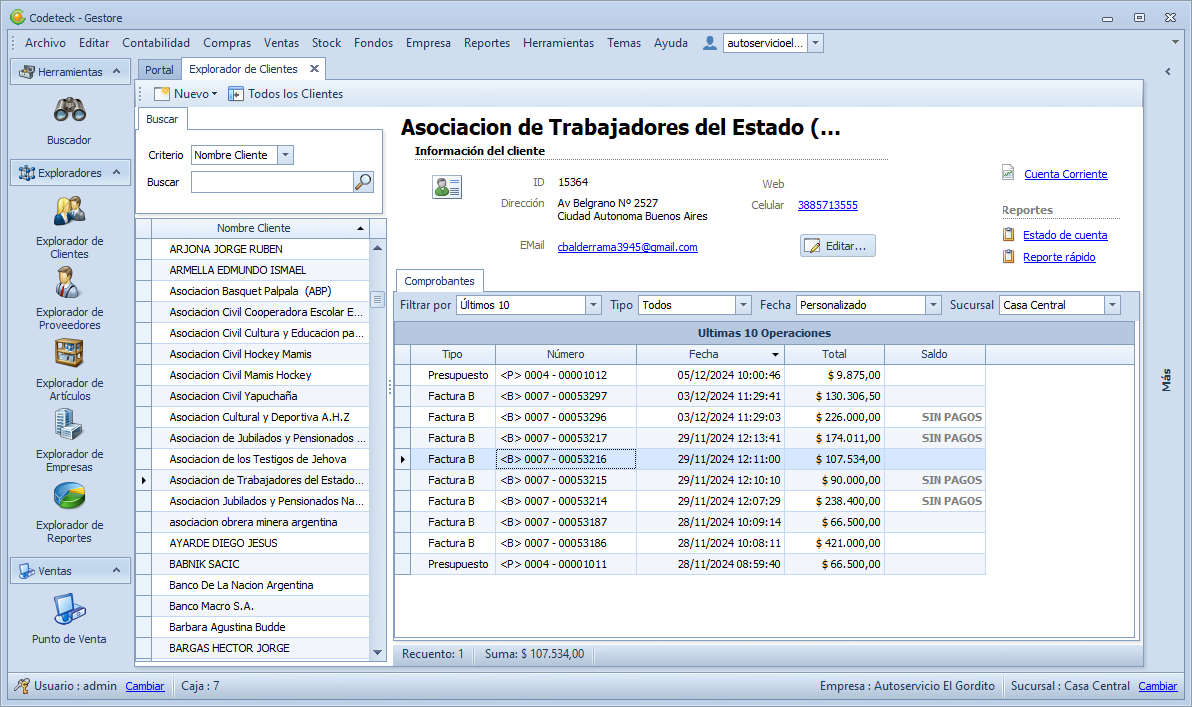Open the Sucursal combo box
The image size is (1192, 707).
coord(1112,305)
